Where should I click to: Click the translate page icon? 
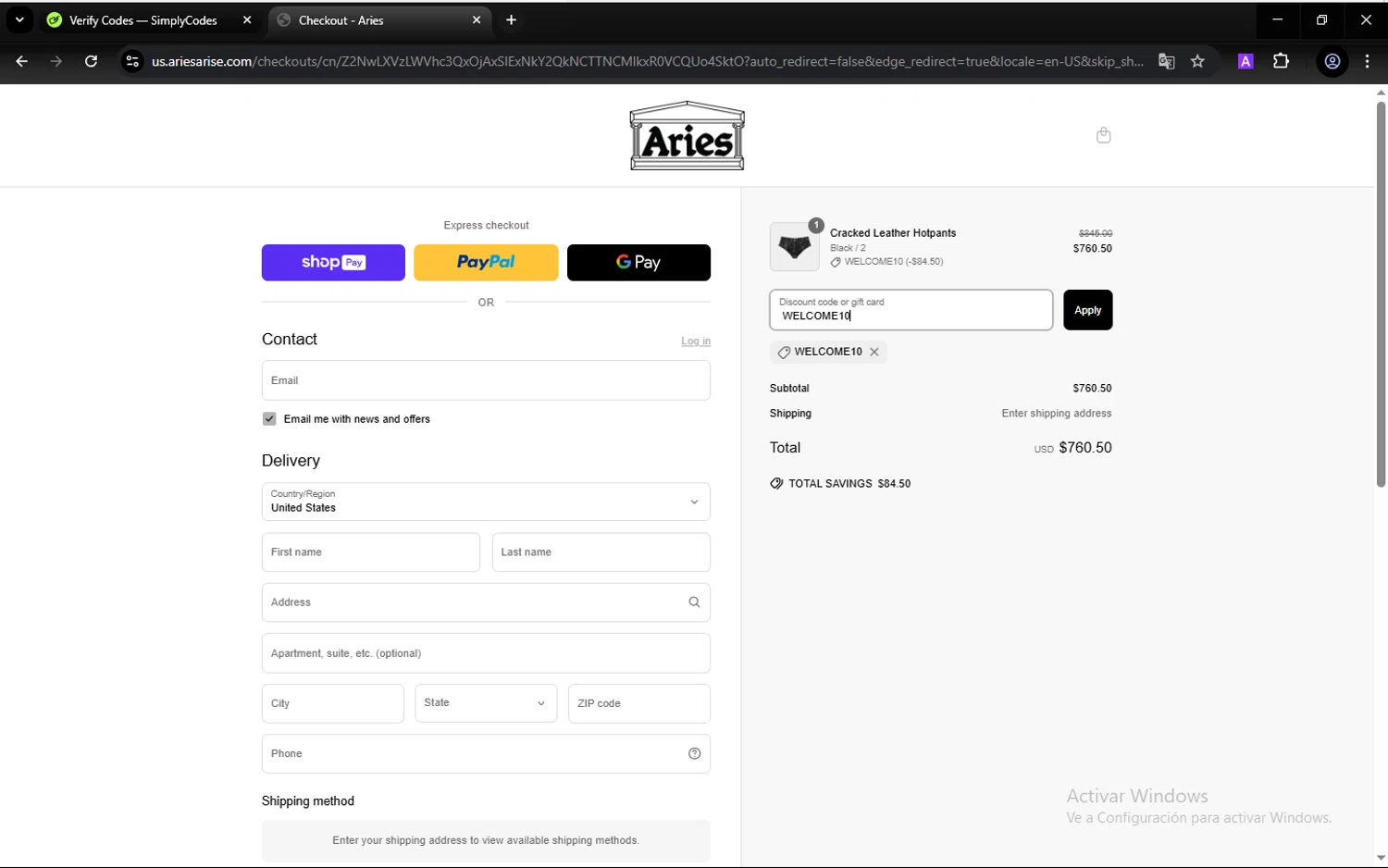pos(1166,61)
